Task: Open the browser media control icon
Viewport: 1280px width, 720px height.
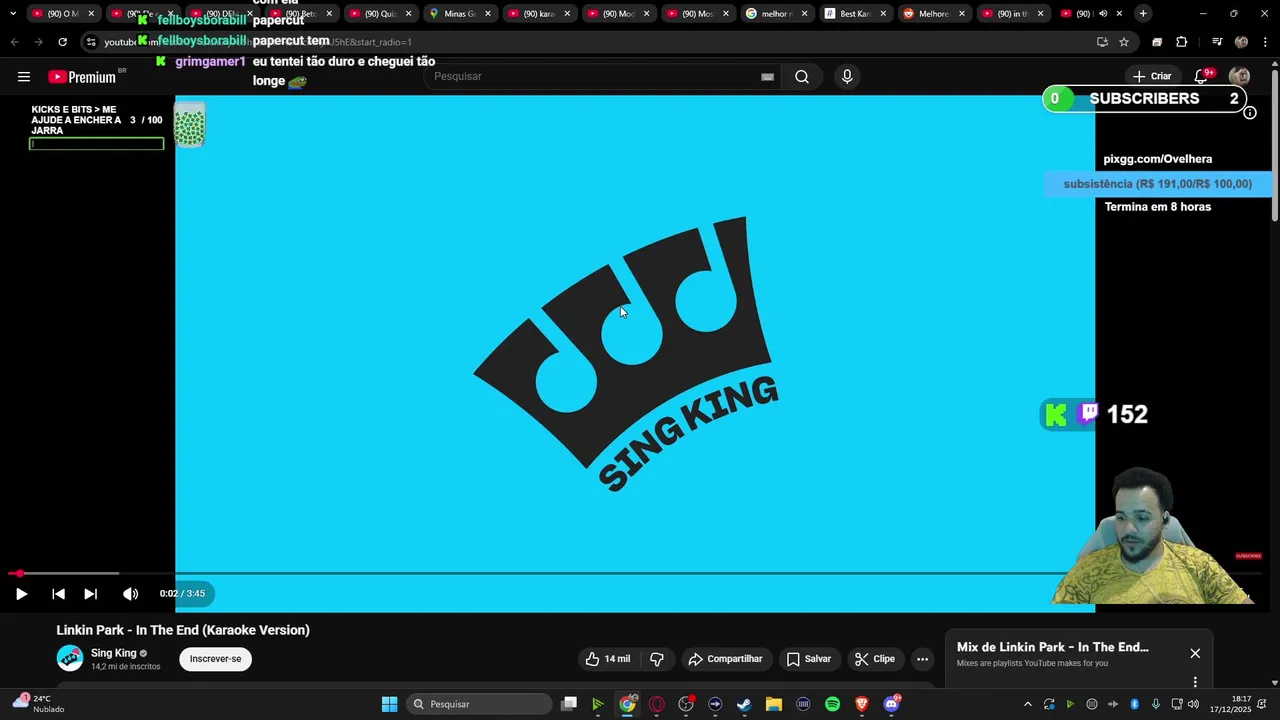Action: tap(1217, 42)
